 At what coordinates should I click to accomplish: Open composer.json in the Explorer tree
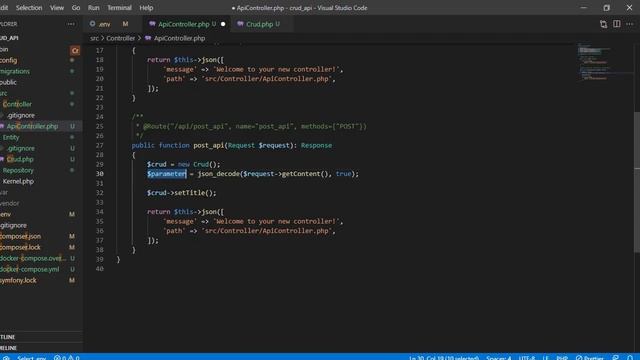[41, 236]
